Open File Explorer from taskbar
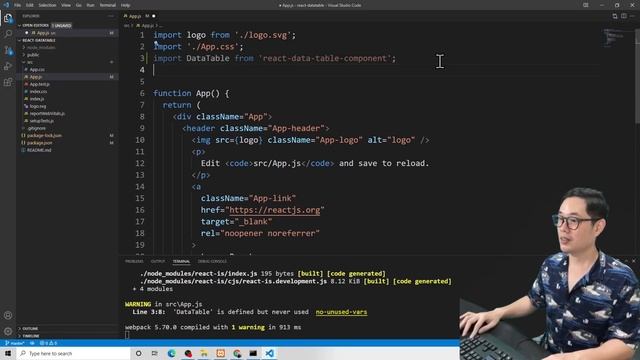 point(204,353)
